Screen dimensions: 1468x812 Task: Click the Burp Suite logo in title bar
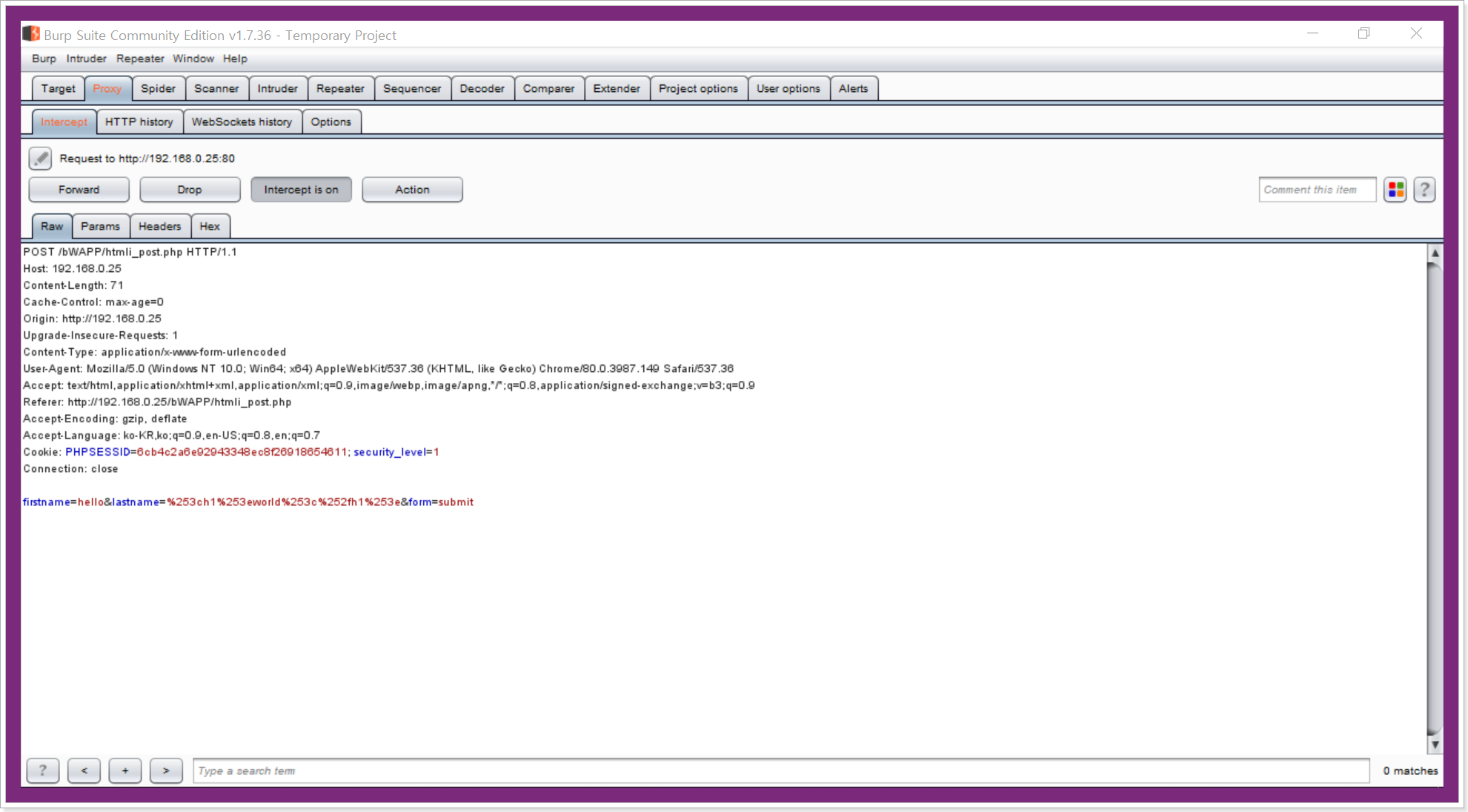[x=31, y=34]
